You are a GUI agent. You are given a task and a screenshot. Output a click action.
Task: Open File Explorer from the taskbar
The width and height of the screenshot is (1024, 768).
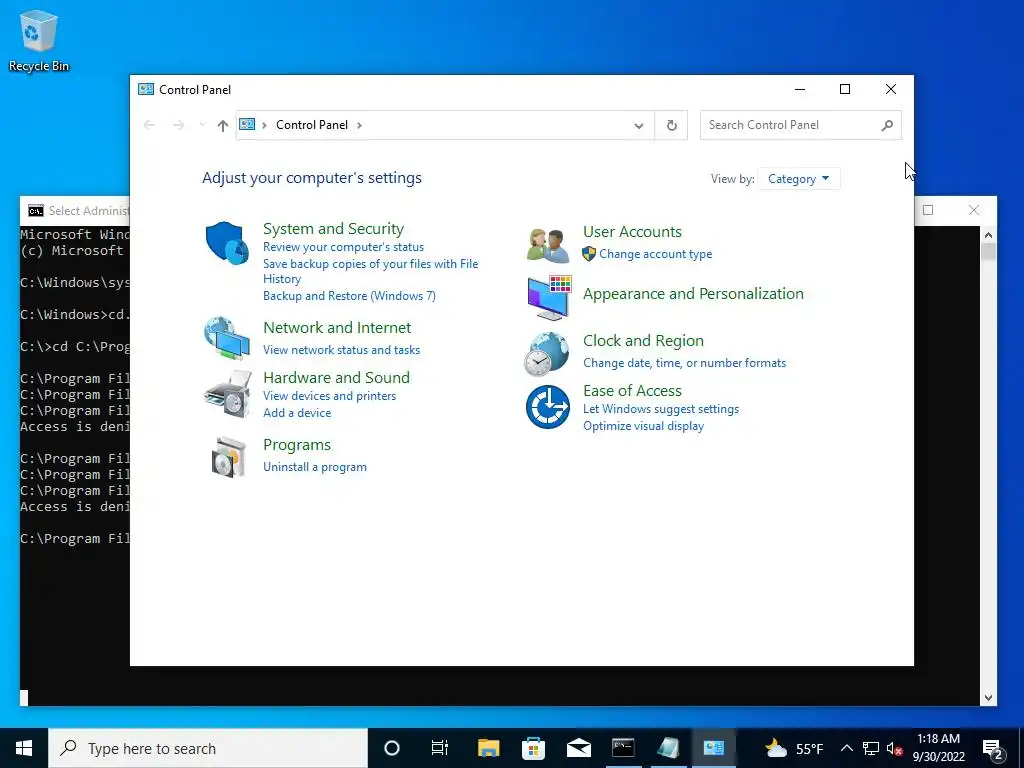[x=488, y=748]
